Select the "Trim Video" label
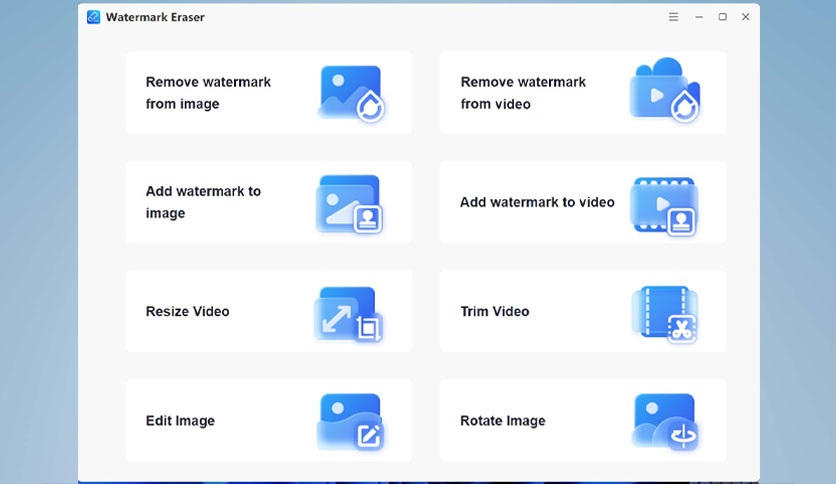 pyautogui.click(x=494, y=311)
